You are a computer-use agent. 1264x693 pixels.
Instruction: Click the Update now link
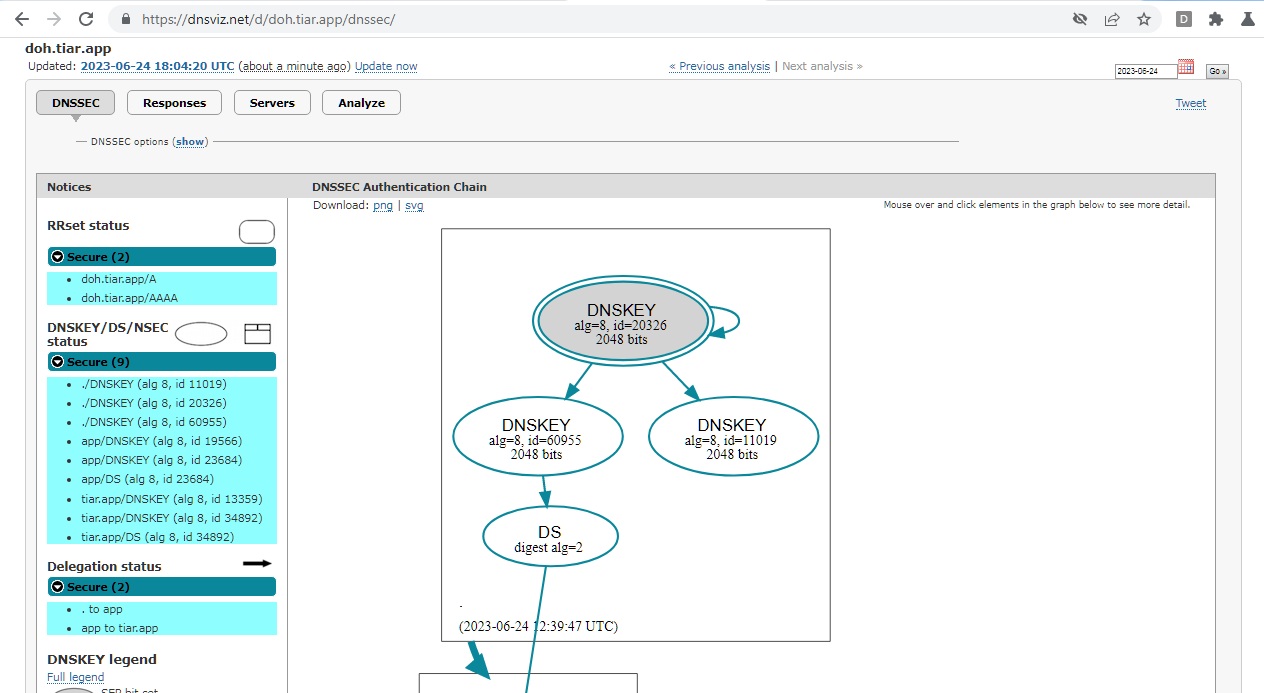pos(386,66)
